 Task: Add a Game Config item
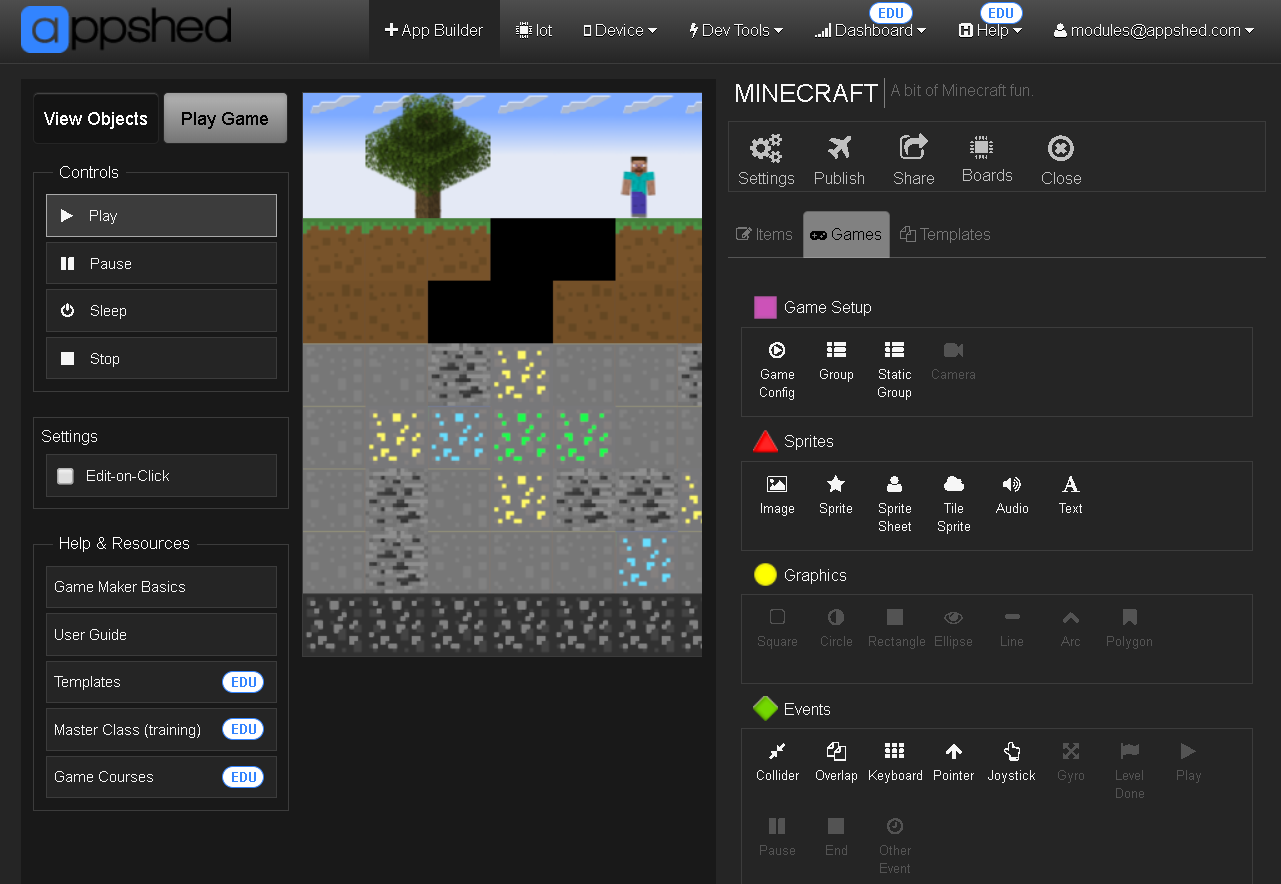point(777,369)
